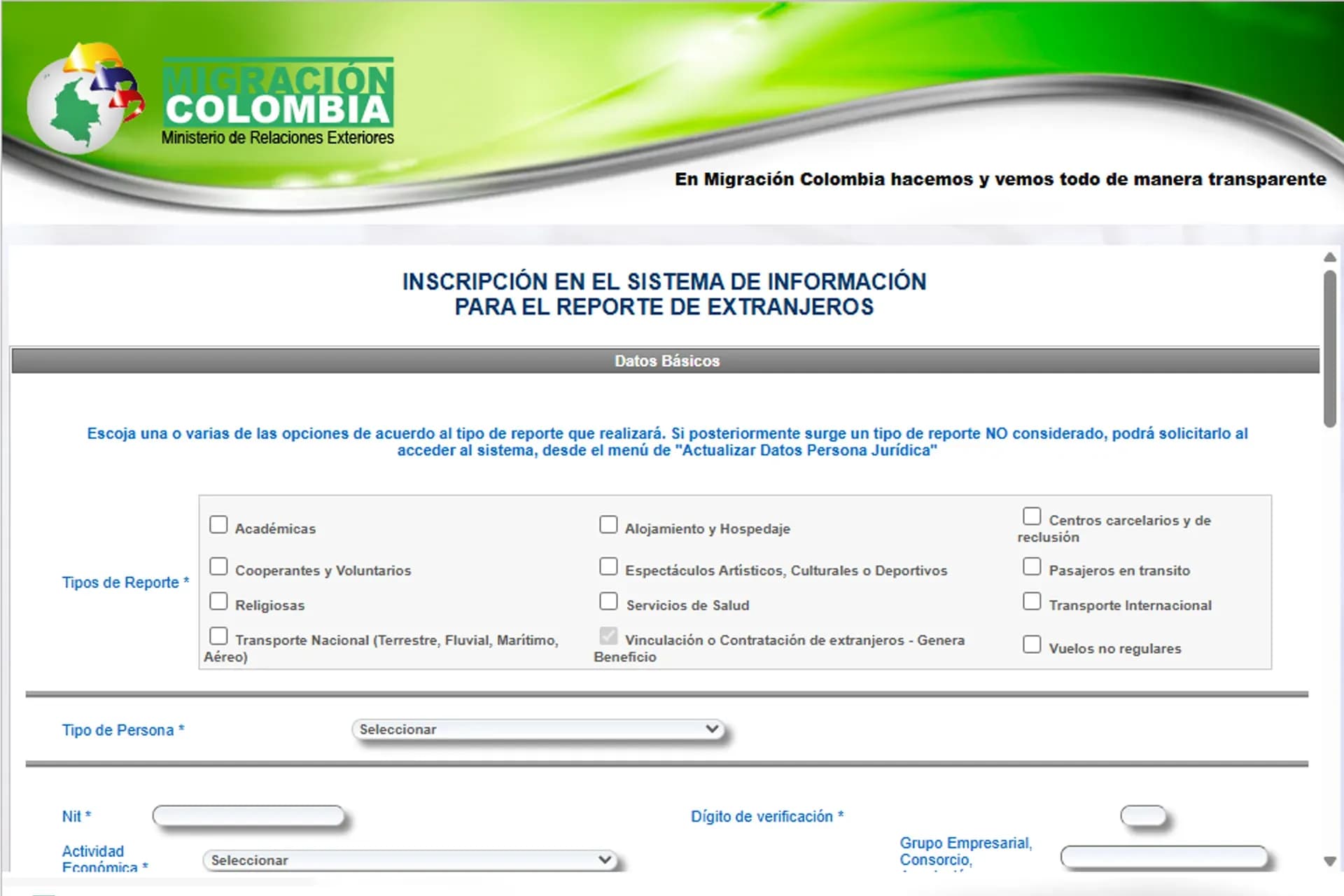
Task: Tick Espectáculos Artísticos, Culturales o Deportivos
Action: pos(608,566)
